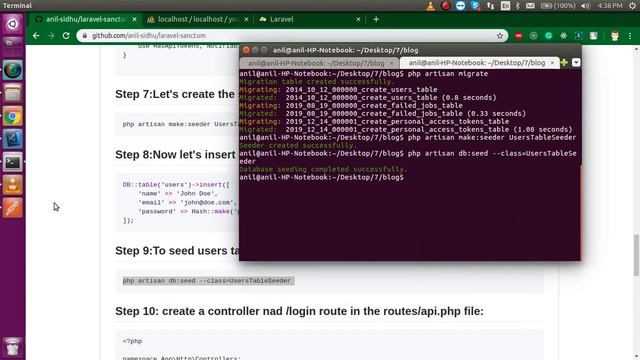This screenshot has height=360, width=640.
Task: Close the localhost browser tab
Action: (246, 19)
